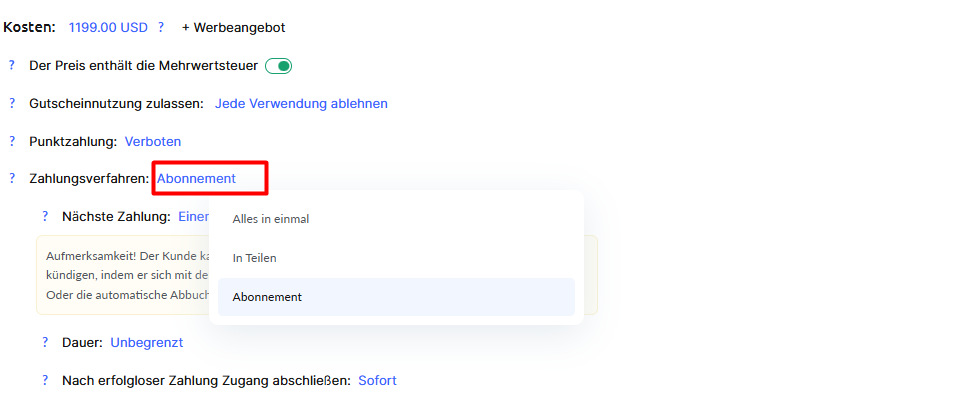Open the Punktzahlung Verboten selector

[153, 141]
